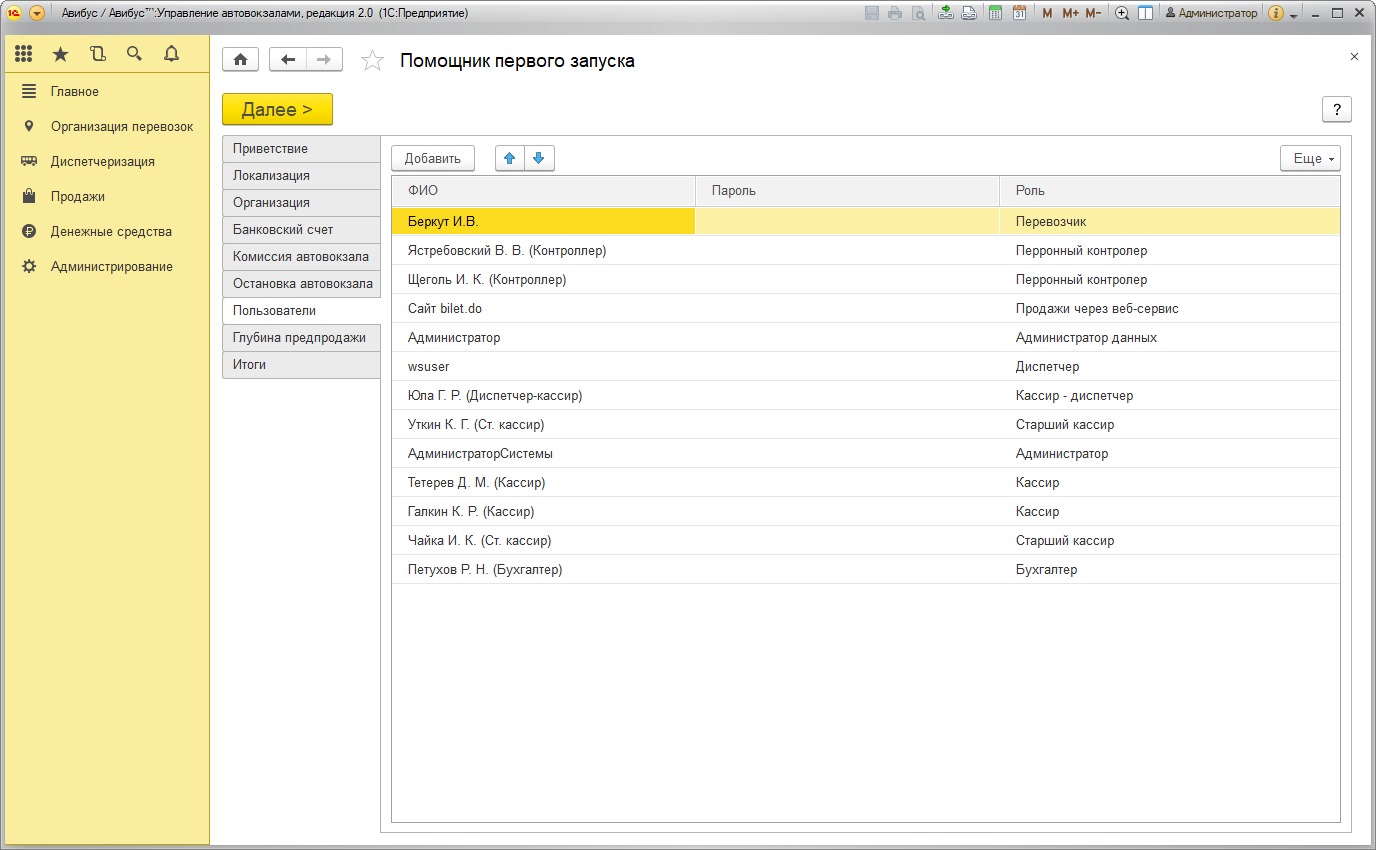Click the Добавить button
This screenshot has height=850, width=1376.
432,158
